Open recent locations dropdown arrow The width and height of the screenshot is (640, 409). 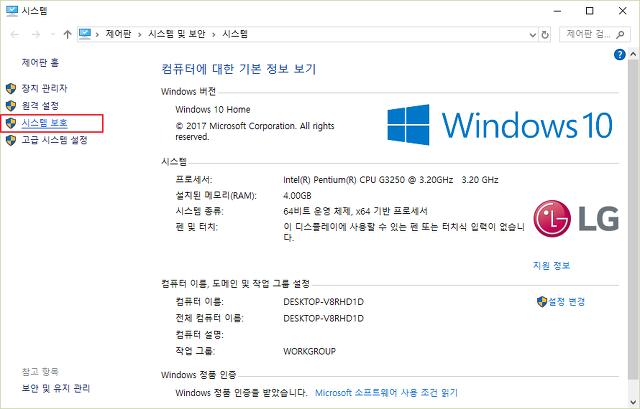pyautogui.click(x=53, y=35)
